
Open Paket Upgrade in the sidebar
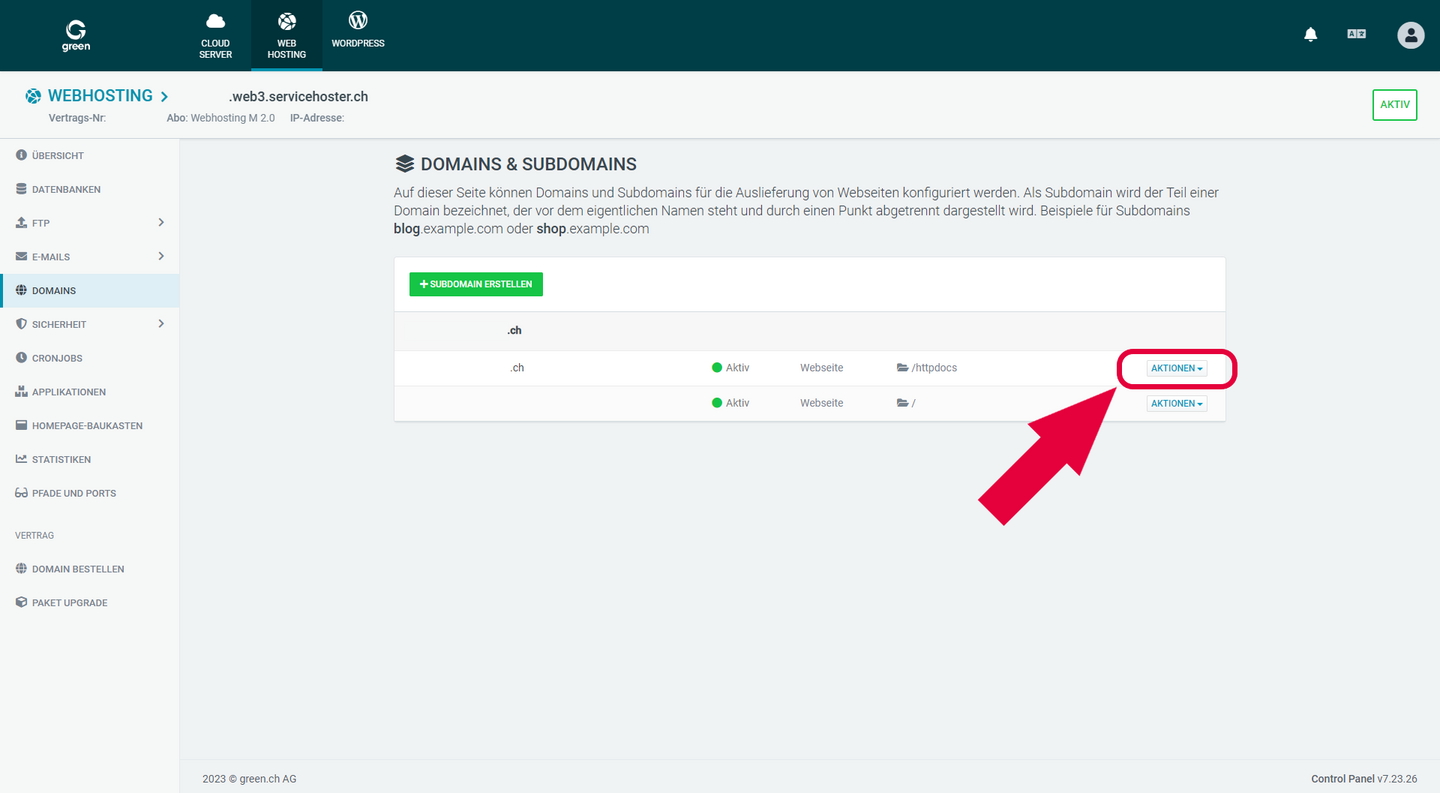[69, 603]
